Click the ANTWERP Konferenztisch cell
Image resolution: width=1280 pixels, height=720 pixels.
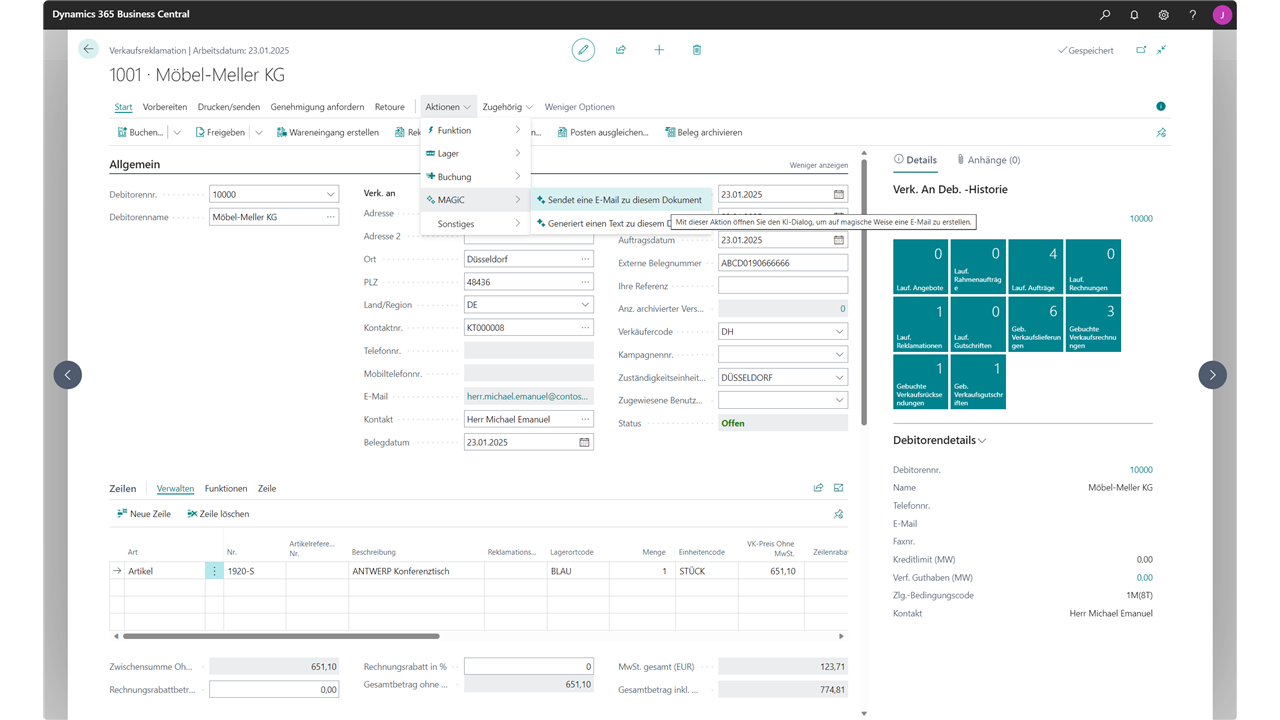pos(416,571)
